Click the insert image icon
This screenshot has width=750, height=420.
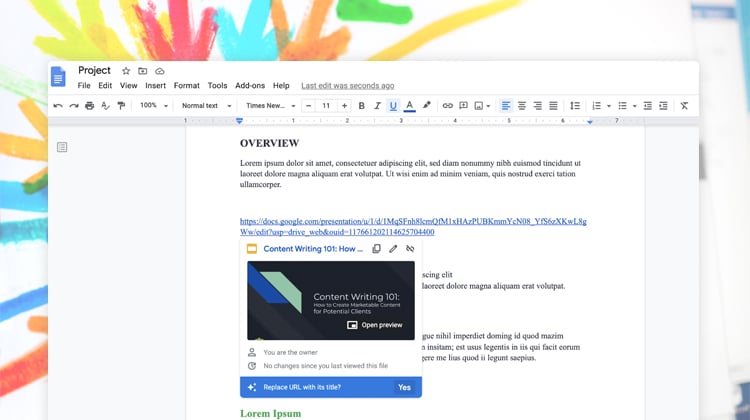tap(479, 106)
